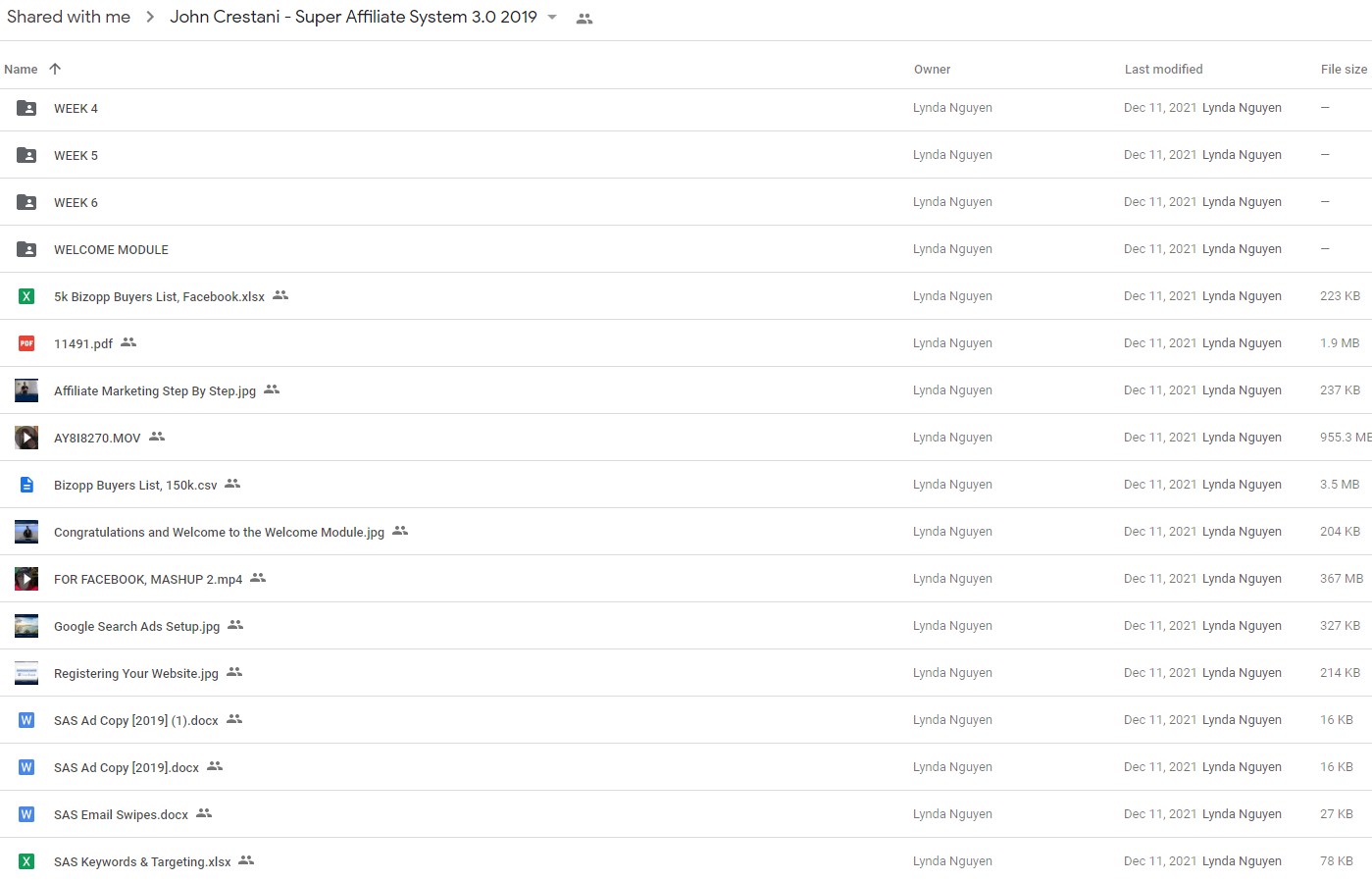1372x881 pixels.
Task: Click the 1.9 MB file size value
Action: coord(1340,343)
